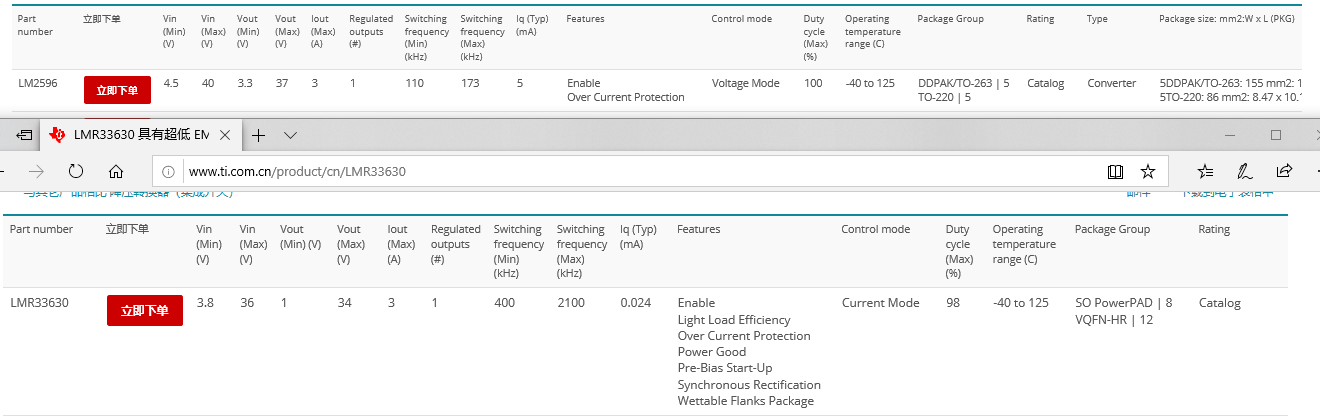Close the LMR33630 tab
The width and height of the screenshot is (1320, 416).
[225, 134]
